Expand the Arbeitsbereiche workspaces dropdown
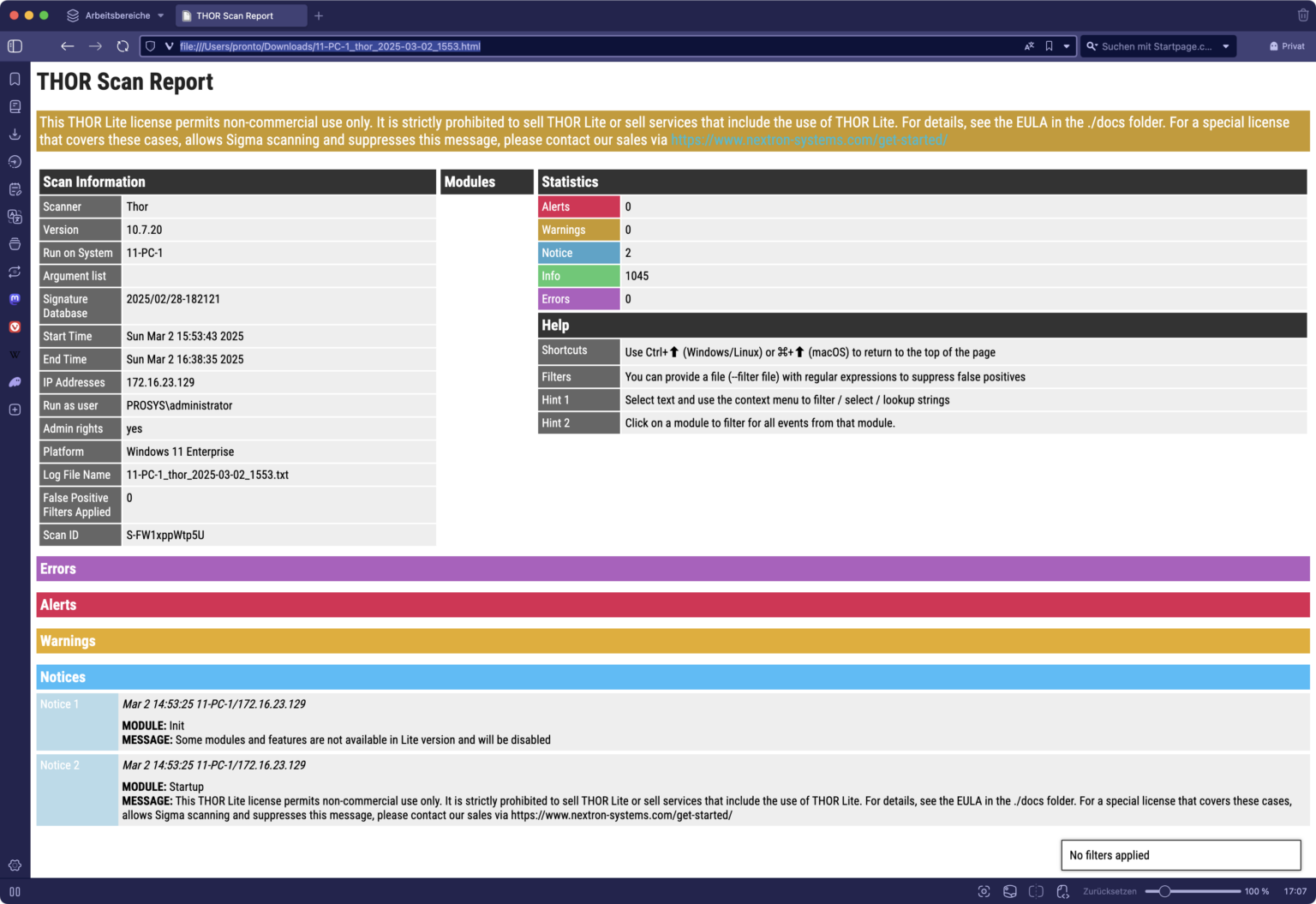The width and height of the screenshot is (1316, 904). (115, 15)
